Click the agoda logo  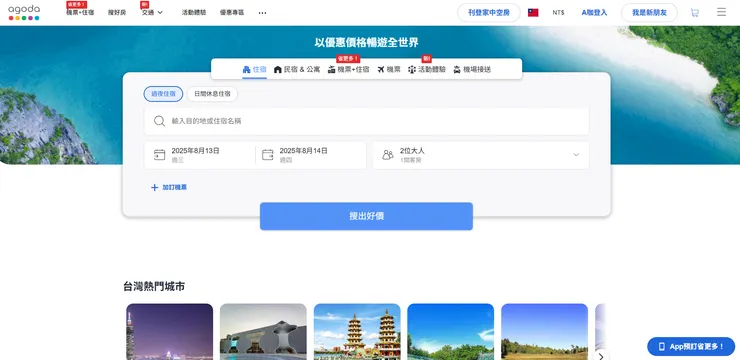pos(24,13)
